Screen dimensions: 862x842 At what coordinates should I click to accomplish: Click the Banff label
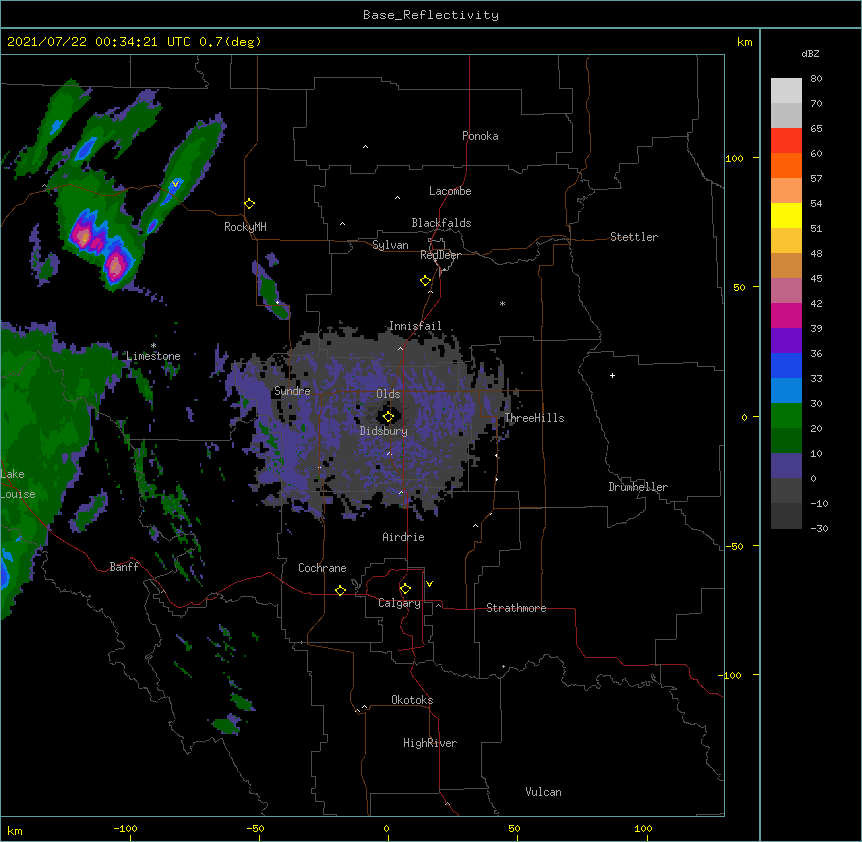coord(124,567)
